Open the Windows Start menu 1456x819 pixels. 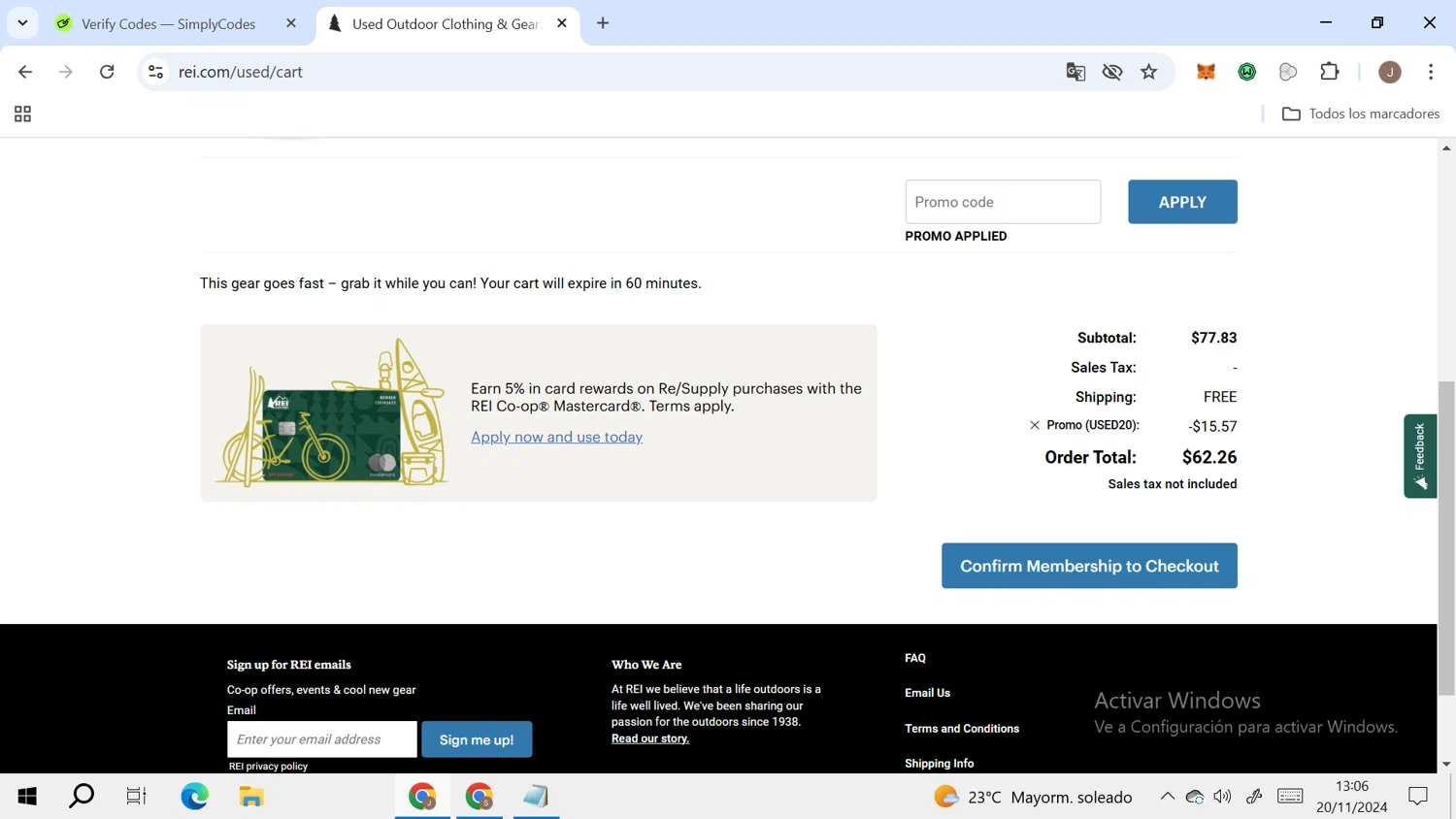point(27,797)
